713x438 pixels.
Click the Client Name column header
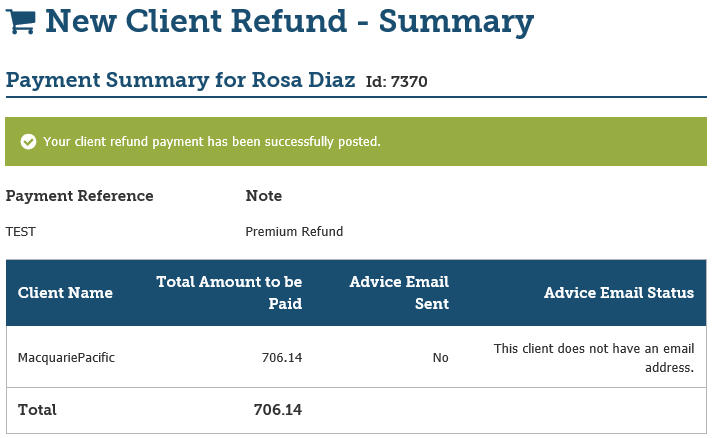click(65, 293)
